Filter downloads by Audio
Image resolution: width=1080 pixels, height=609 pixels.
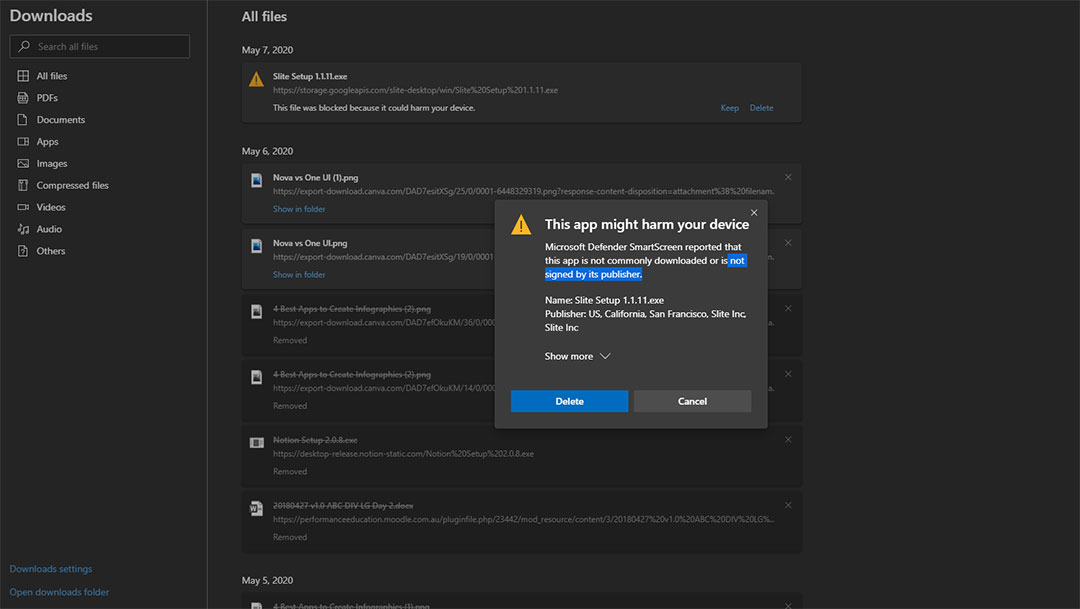[x=49, y=229]
